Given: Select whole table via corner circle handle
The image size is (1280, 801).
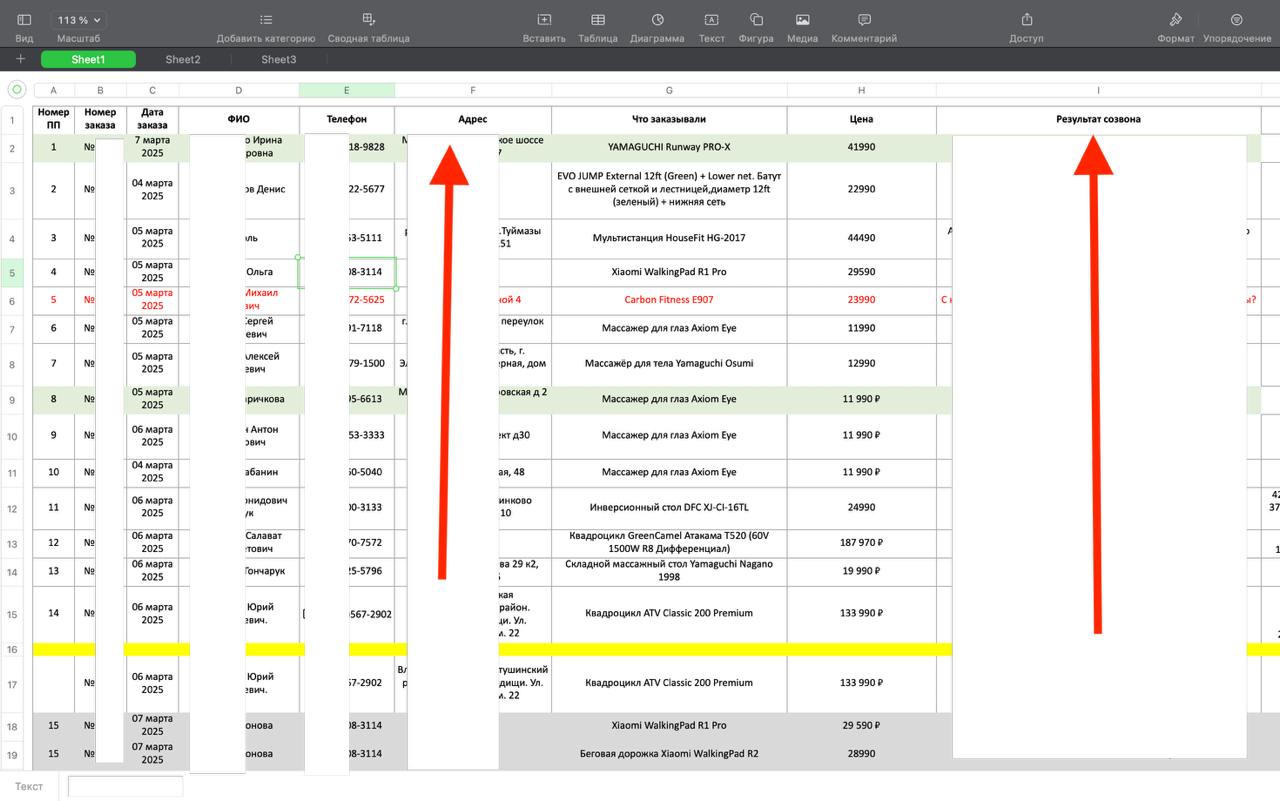Looking at the screenshot, I should (16, 89).
